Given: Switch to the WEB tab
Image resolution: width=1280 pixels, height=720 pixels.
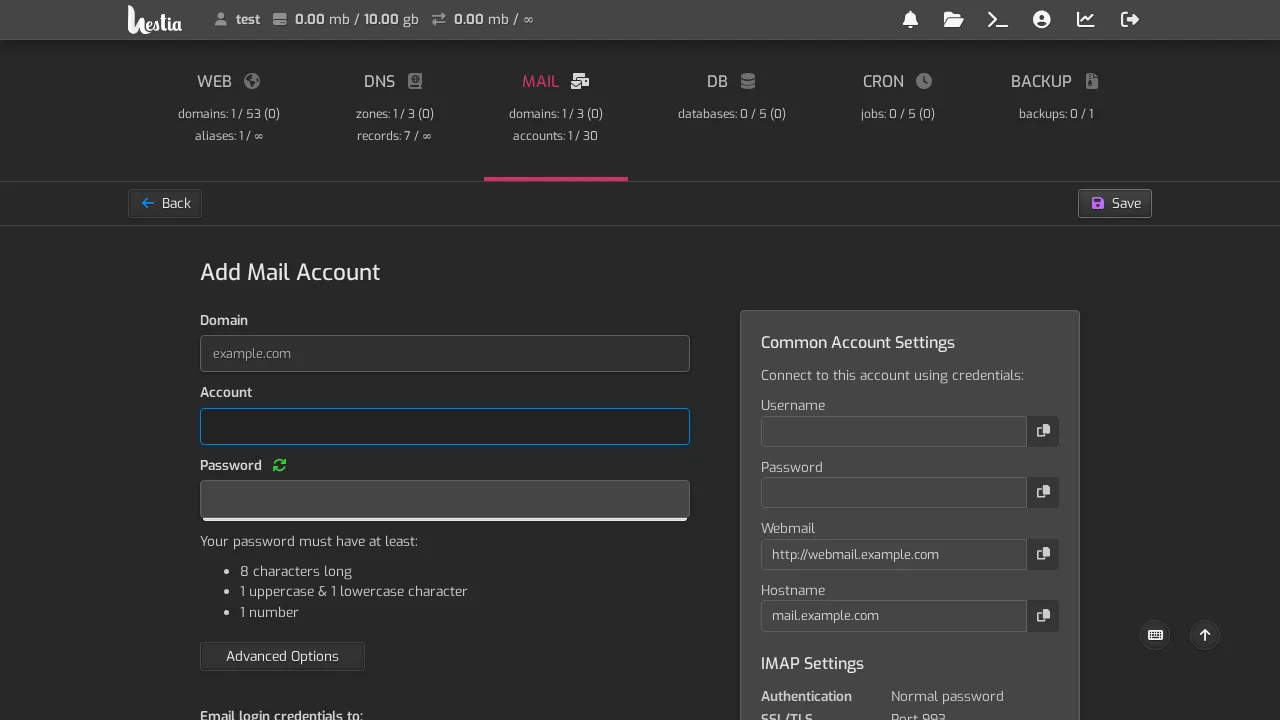Looking at the screenshot, I should tap(229, 109).
